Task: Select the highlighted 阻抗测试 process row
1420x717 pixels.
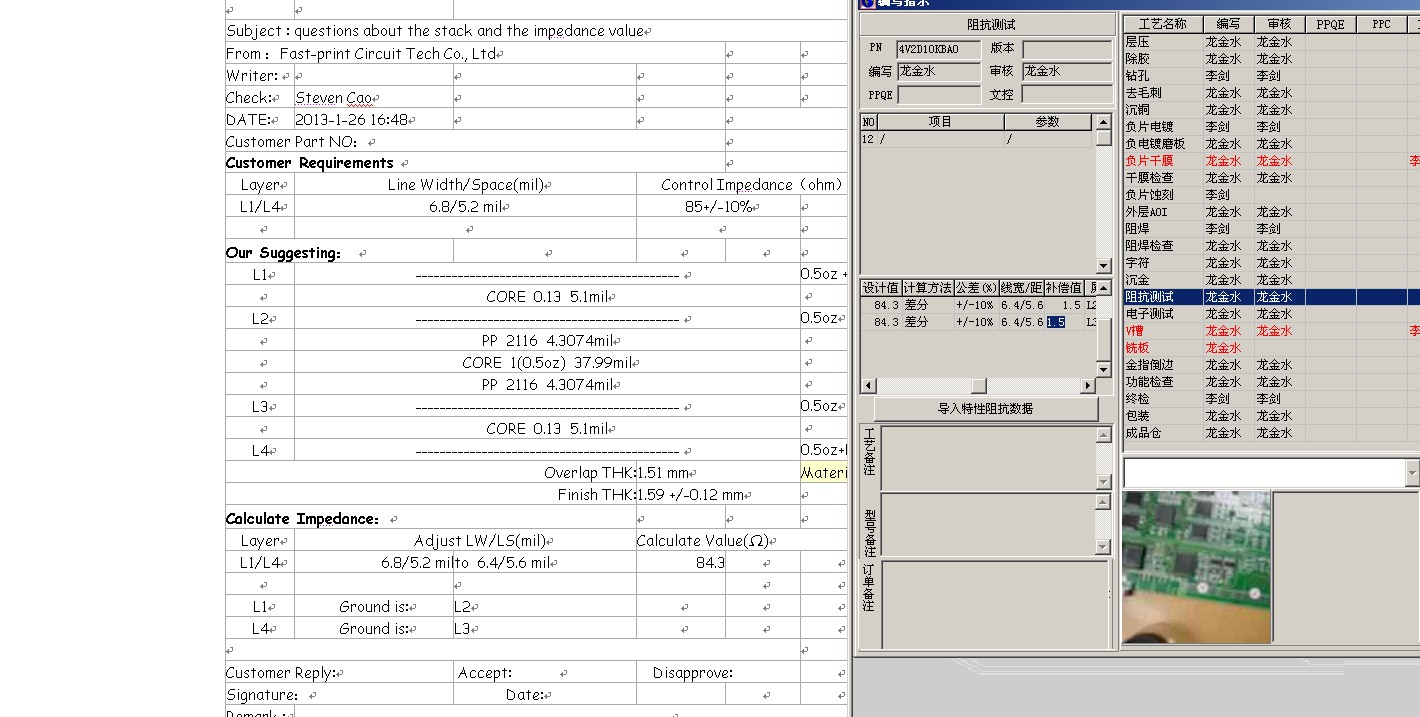Action: pos(1270,297)
